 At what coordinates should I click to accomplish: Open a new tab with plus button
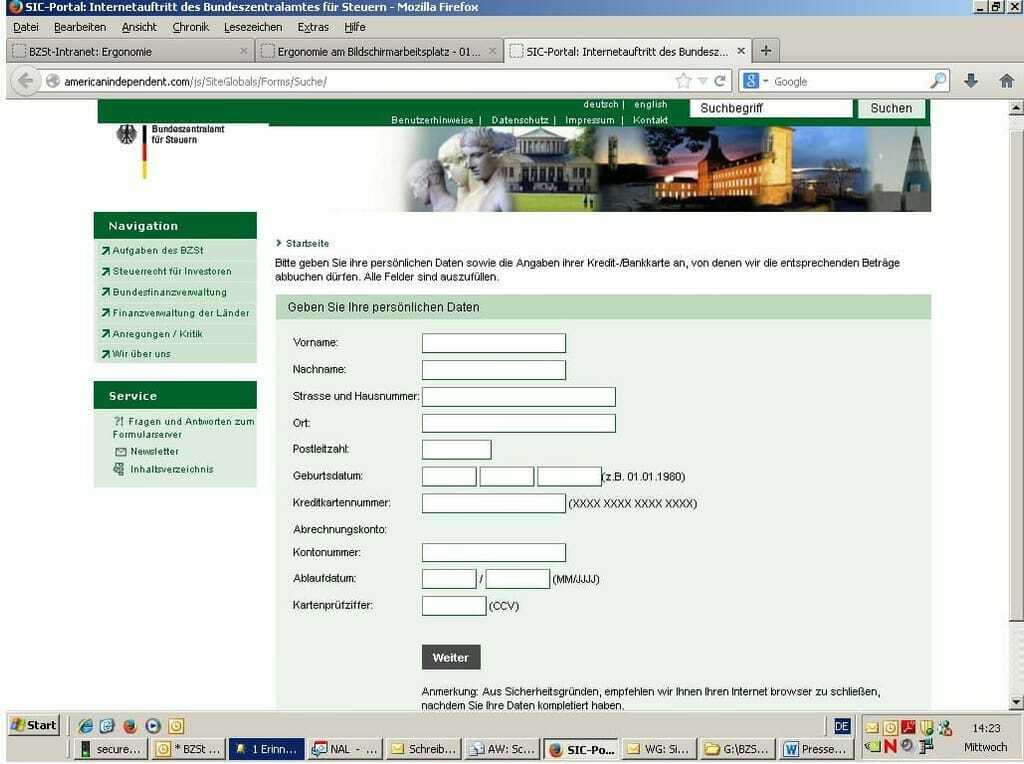(765, 50)
